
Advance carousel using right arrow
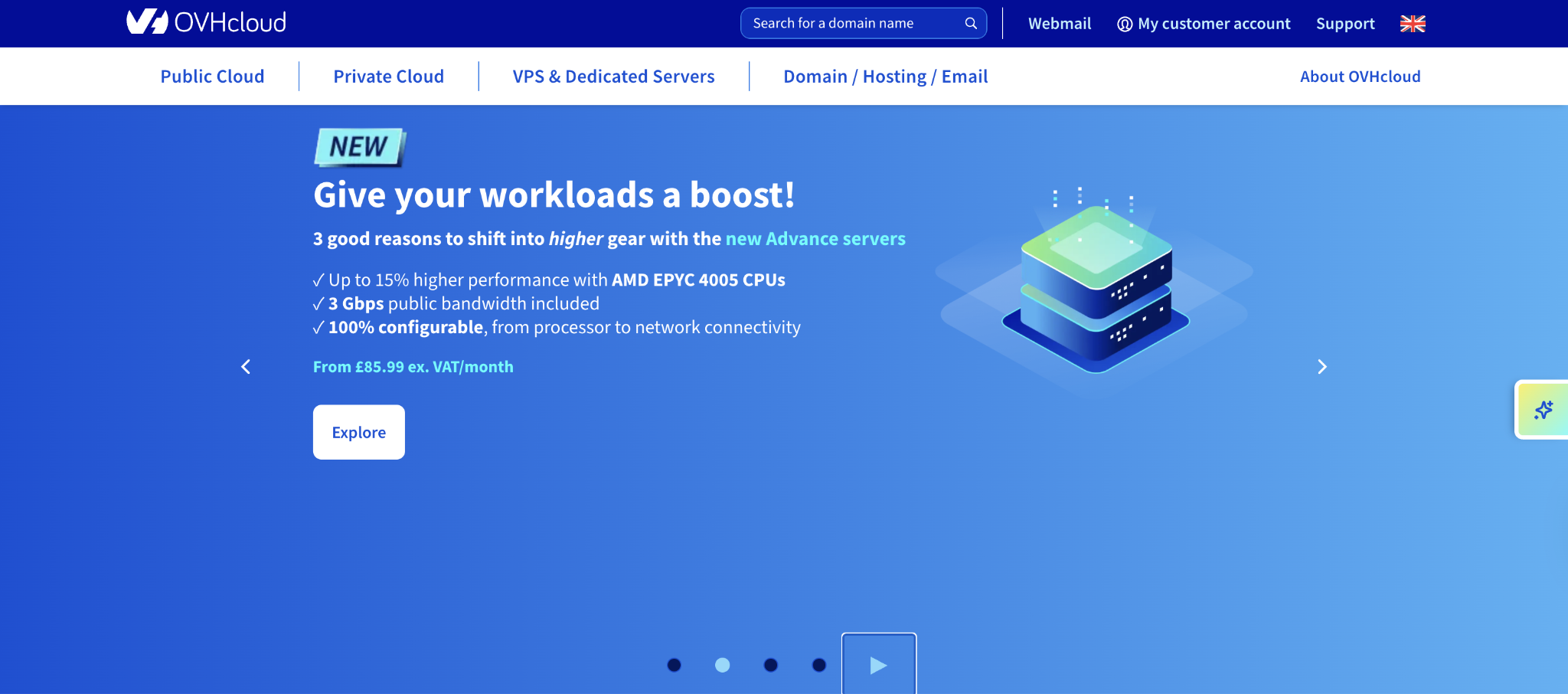(x=1322, y=367)
